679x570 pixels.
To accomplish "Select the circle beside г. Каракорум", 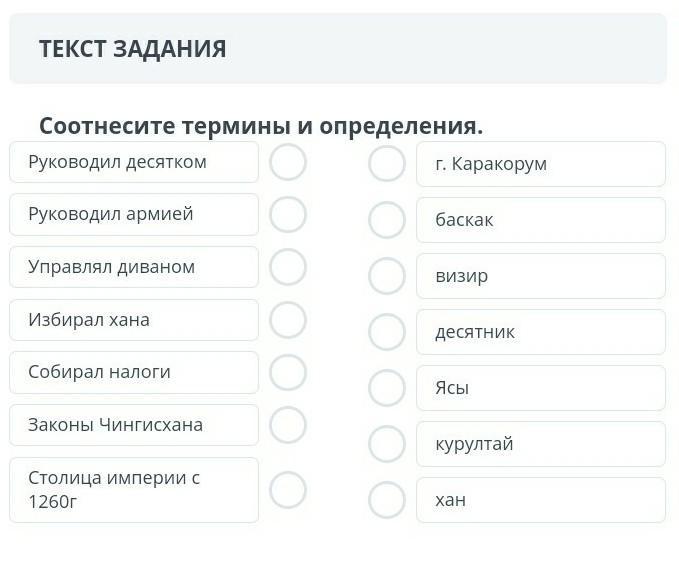I will click(387, 164).
